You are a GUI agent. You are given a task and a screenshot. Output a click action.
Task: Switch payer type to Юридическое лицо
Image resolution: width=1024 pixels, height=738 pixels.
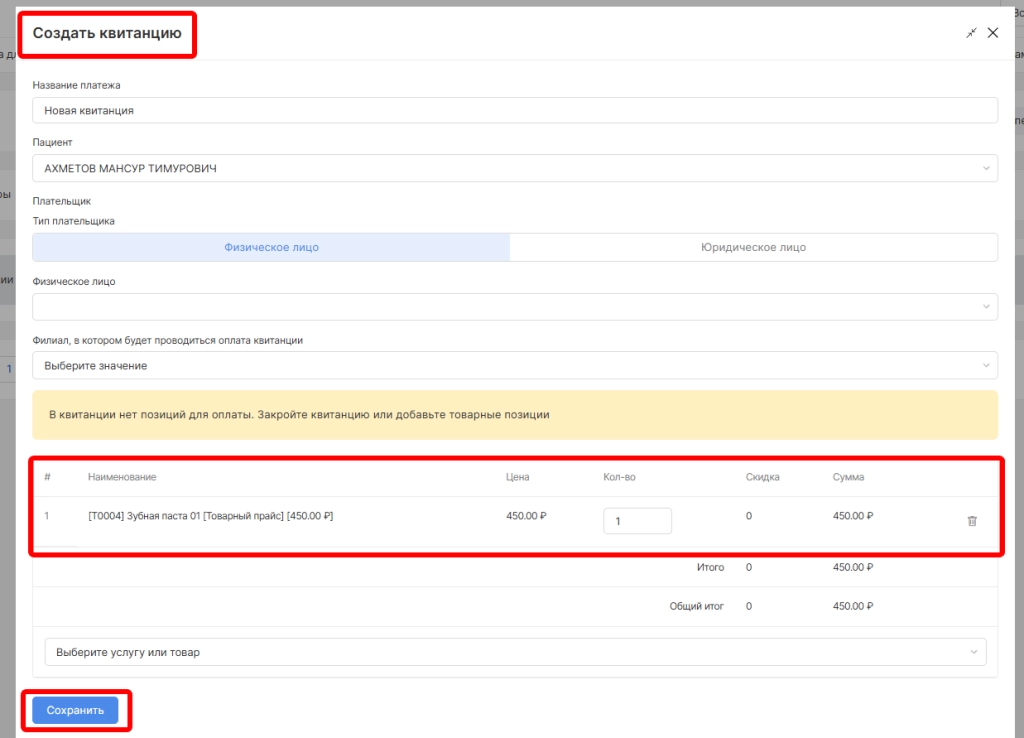click(x=753, y=247)
